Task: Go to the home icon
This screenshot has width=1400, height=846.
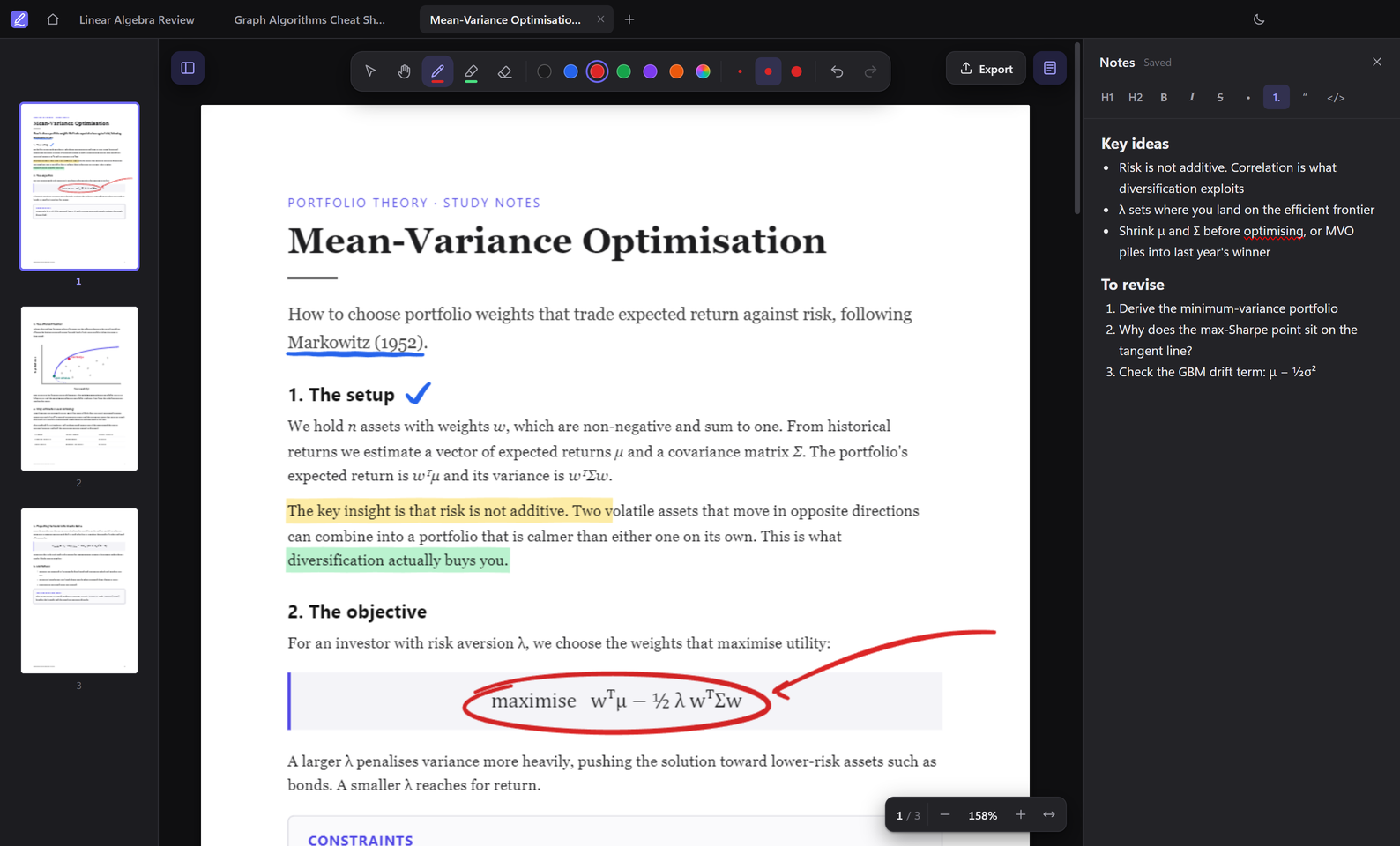Action: tap(53, 19)
